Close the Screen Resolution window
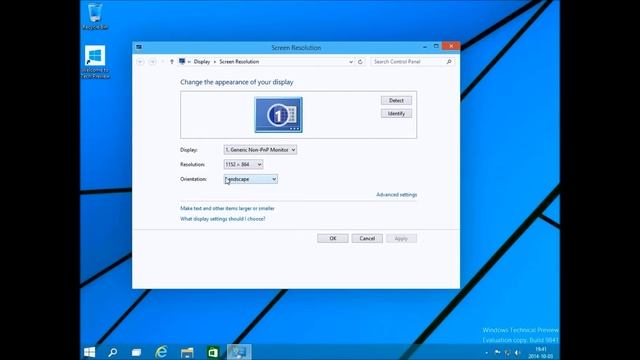Screen dimensions: 640x360 point(451,46)
